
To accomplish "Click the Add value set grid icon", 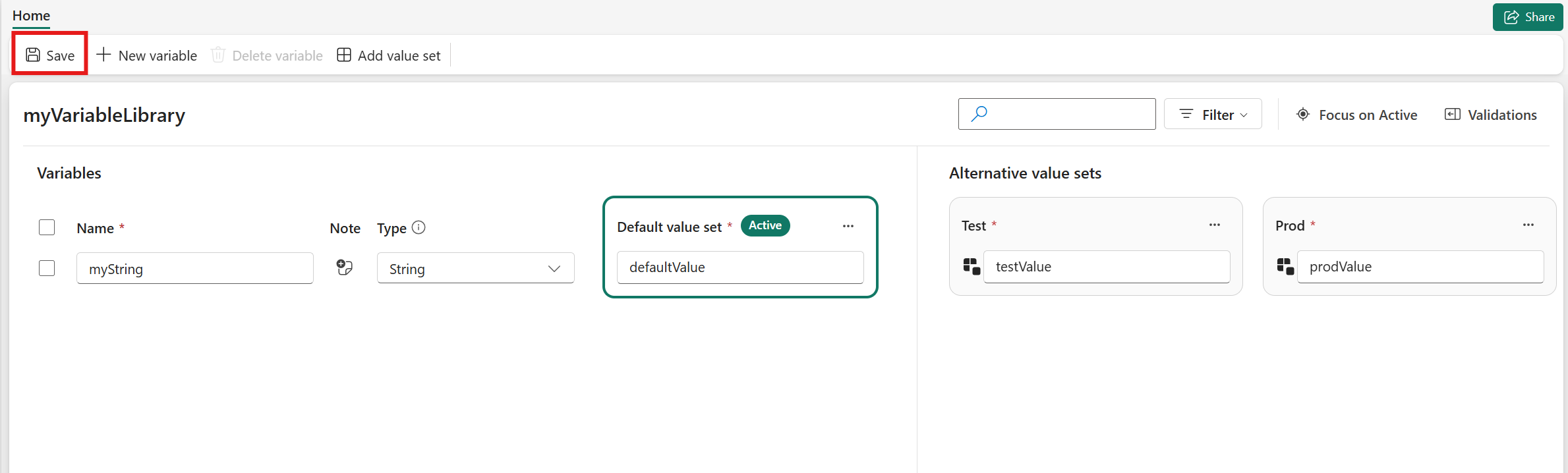I will click(x=344, y=55).
